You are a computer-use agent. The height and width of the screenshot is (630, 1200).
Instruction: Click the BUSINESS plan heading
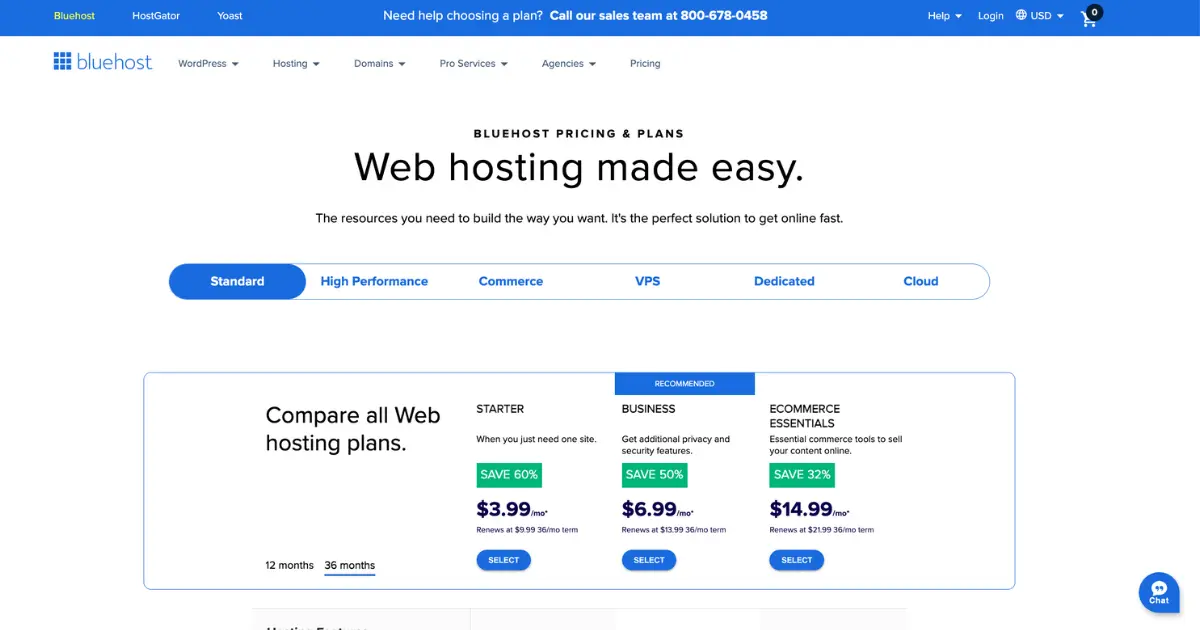pos(648,409)
